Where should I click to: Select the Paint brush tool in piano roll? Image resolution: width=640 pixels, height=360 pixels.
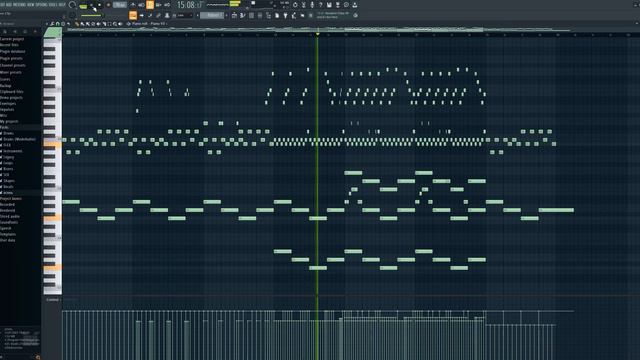[x=82, y=24]
